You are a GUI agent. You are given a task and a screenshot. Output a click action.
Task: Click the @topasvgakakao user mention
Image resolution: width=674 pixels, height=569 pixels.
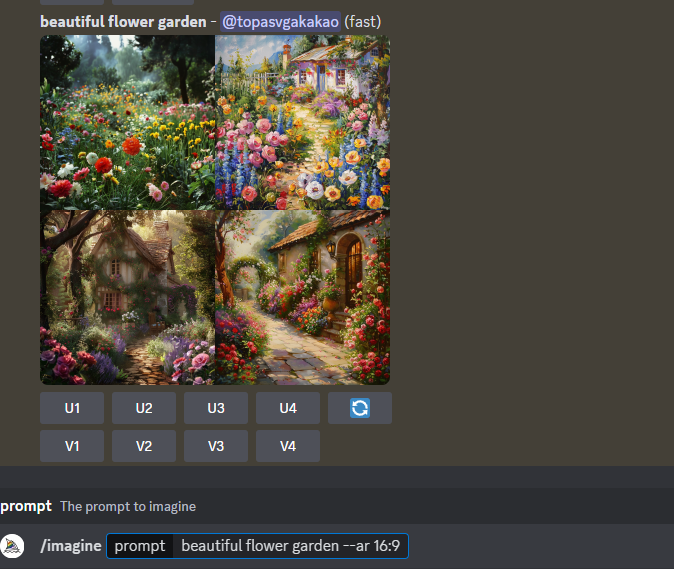pos(280,21)
